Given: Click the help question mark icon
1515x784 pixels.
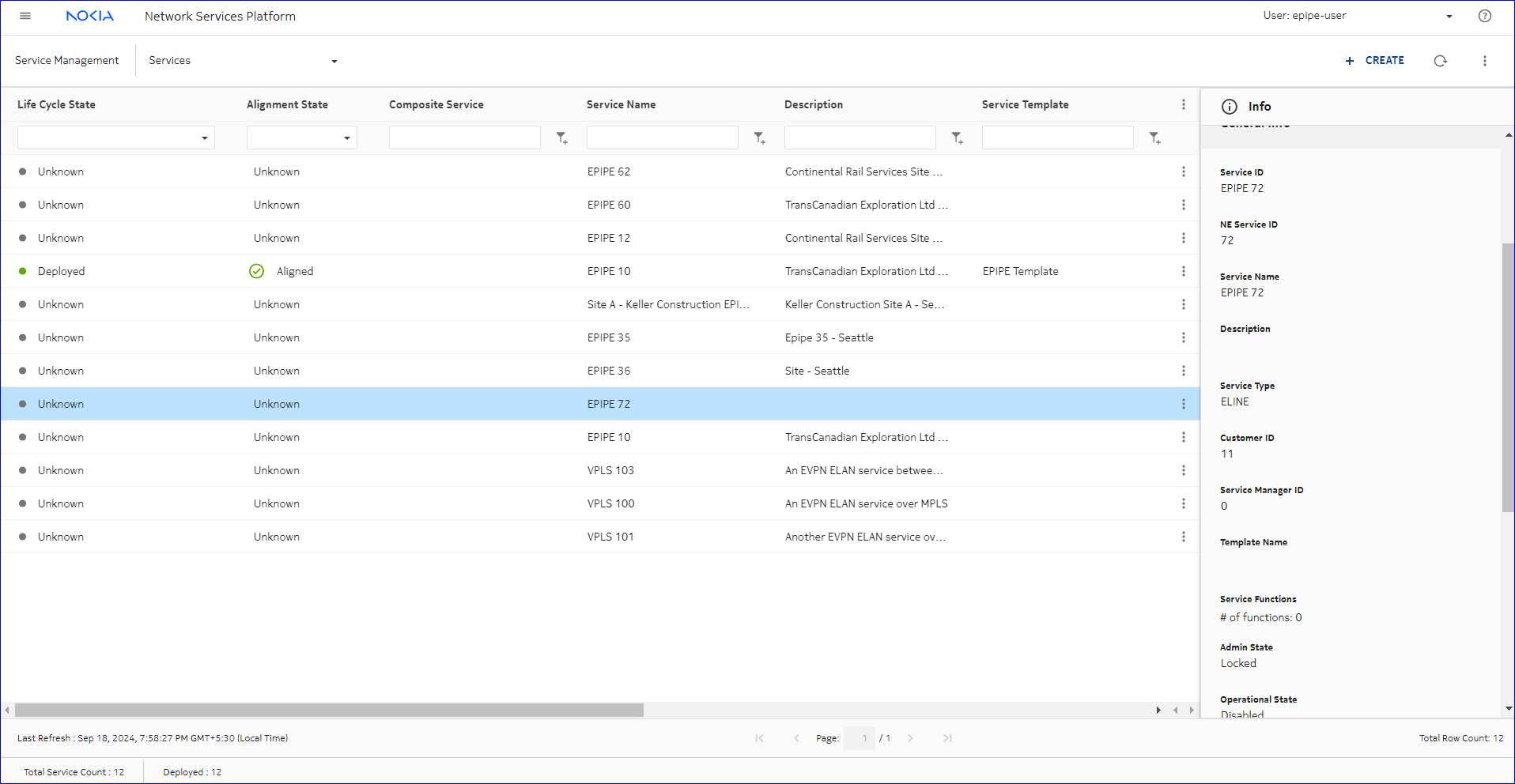Looking at the screenshot, I should [x=1484, y=16].
